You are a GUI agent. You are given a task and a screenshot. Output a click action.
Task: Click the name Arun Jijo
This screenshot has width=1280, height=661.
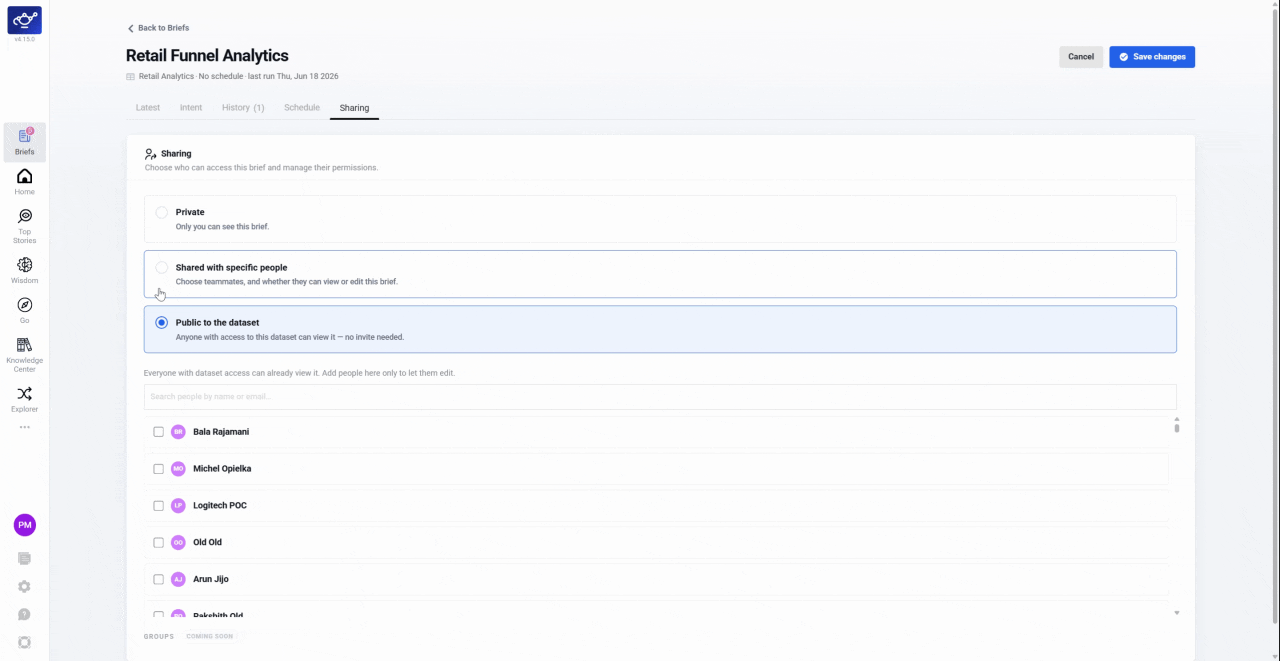click(x=211, y=579)
